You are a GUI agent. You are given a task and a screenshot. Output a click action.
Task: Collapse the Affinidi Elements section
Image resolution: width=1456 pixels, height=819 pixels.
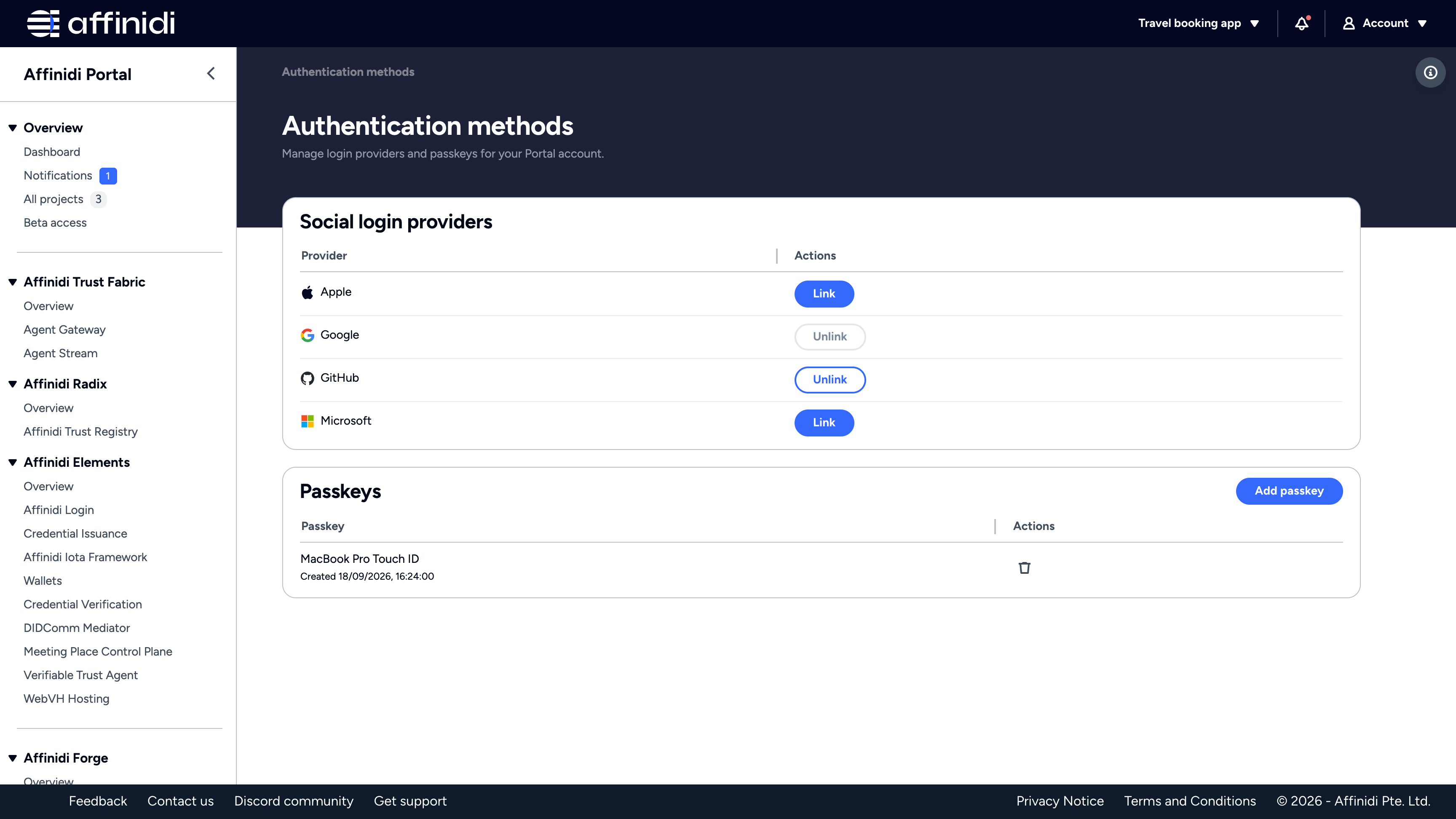point(13,462)
